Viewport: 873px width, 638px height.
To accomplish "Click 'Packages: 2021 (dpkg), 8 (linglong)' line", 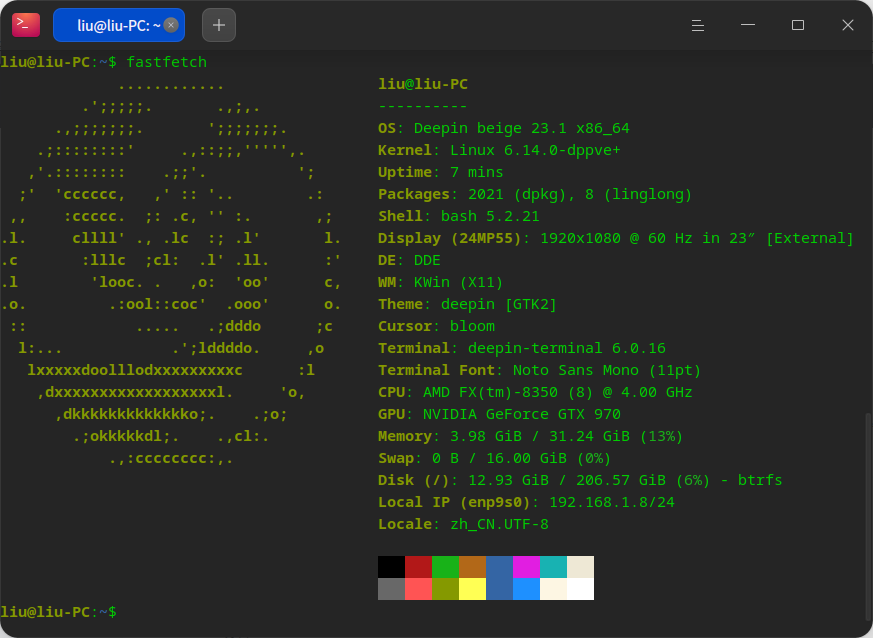I will tap(535, 194).
